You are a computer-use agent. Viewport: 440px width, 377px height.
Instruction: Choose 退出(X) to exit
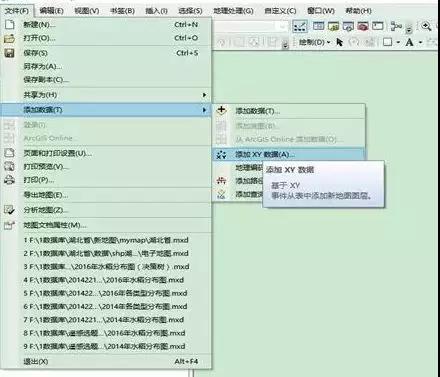tap(107, 361)
